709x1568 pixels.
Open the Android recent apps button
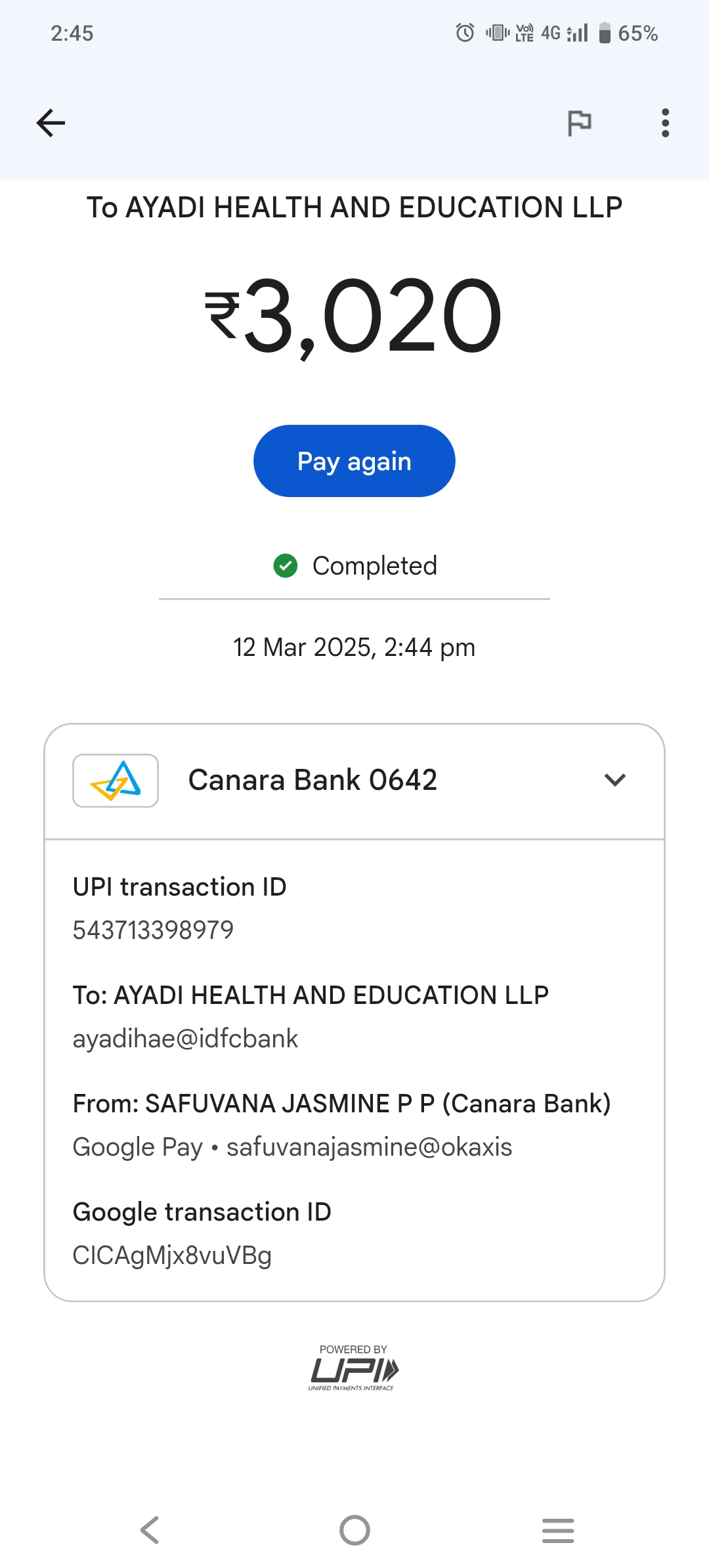pos(558,1531)
